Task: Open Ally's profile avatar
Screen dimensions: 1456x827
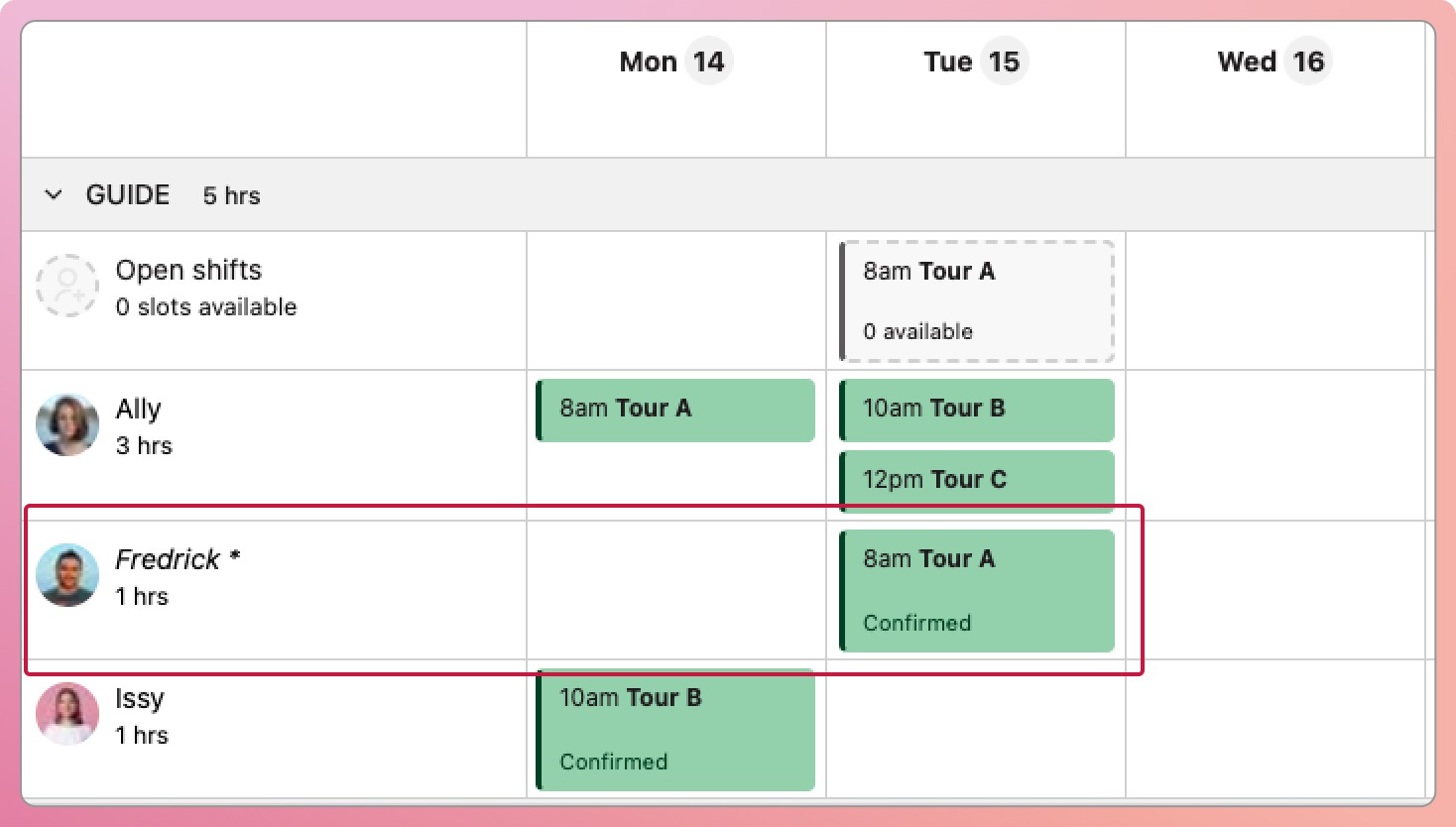Action: click(x=66, y=425)
